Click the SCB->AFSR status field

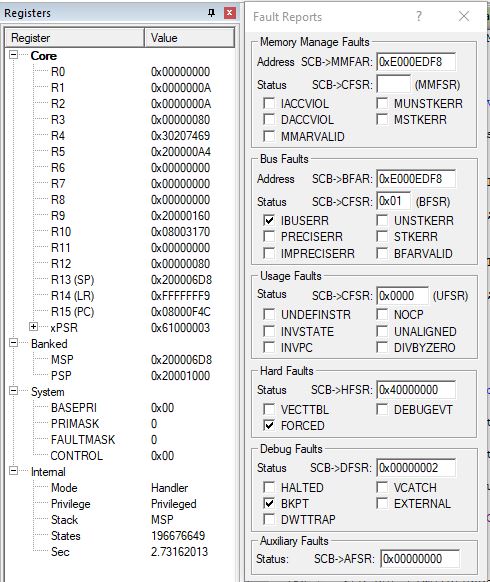tap(420, 559)
